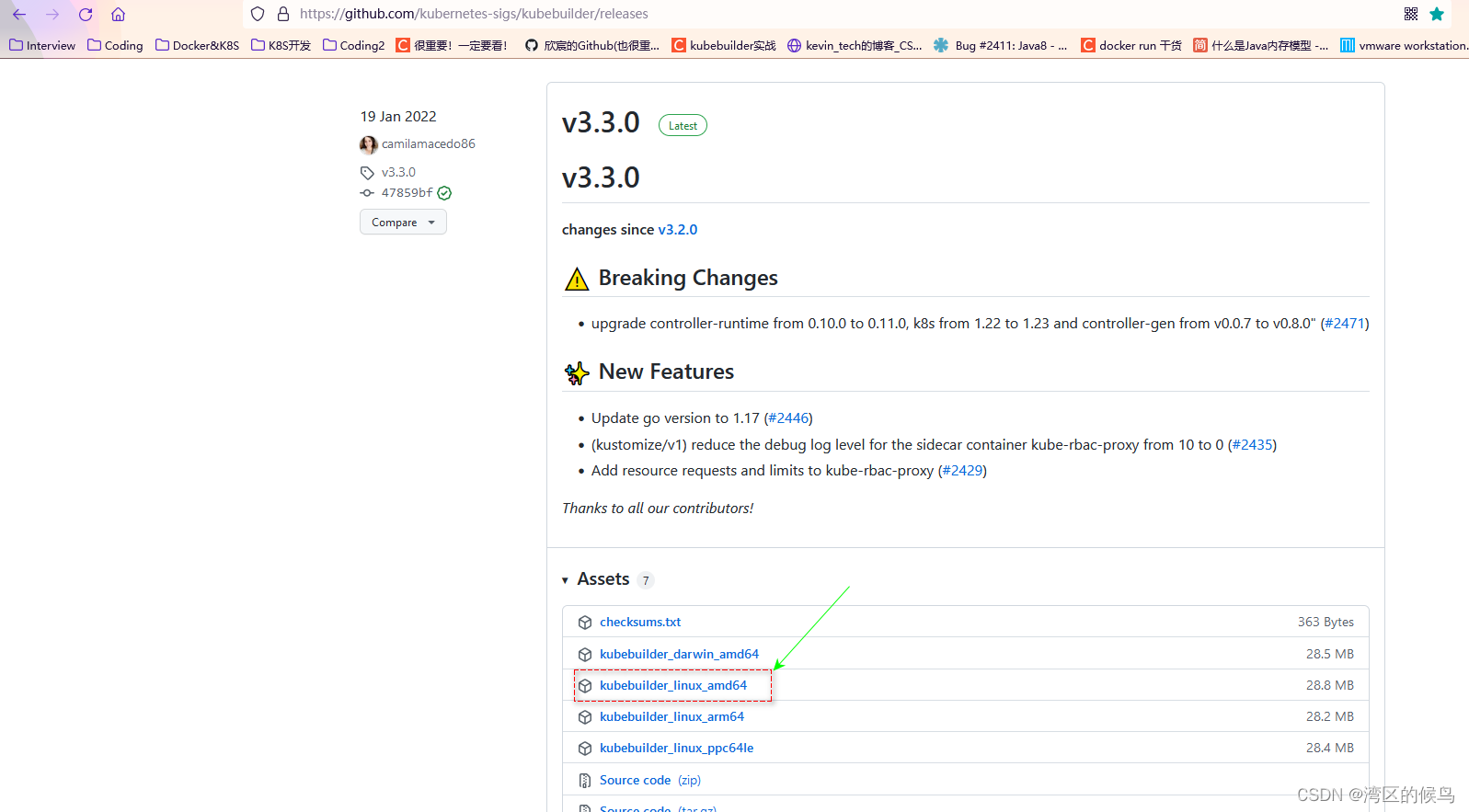This screenshot has height=812, width=1469.
Task: Click zip file icon beside Source code
Action: point(585,781)
